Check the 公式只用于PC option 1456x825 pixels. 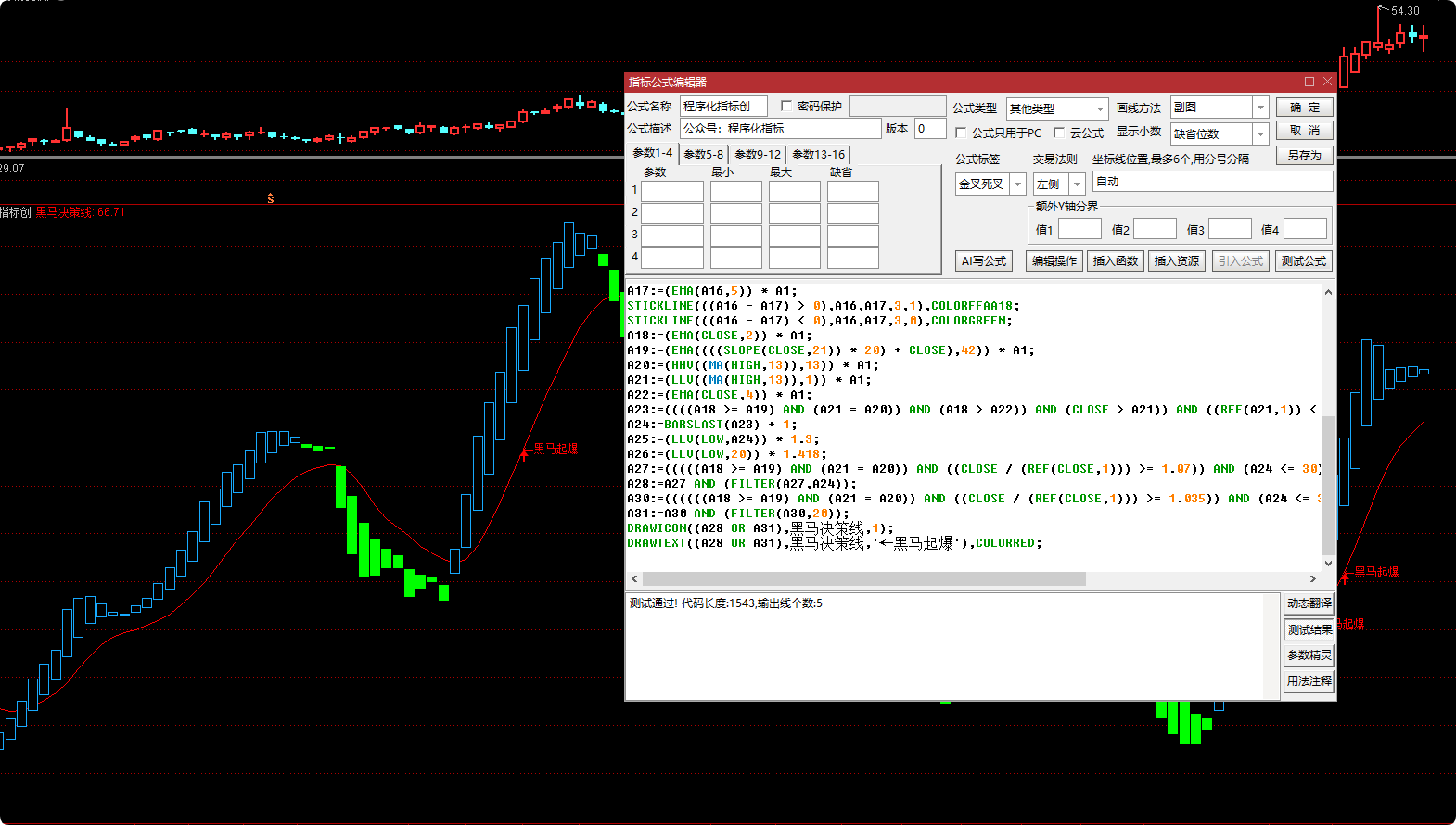[x=961, y=133]
